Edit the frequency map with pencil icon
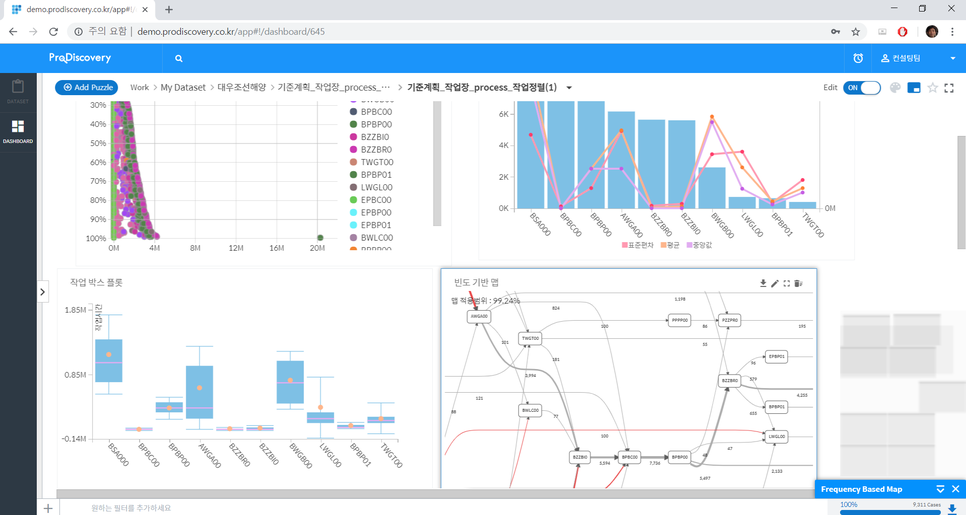Viewport: 966px width, 515px height. 775,284
